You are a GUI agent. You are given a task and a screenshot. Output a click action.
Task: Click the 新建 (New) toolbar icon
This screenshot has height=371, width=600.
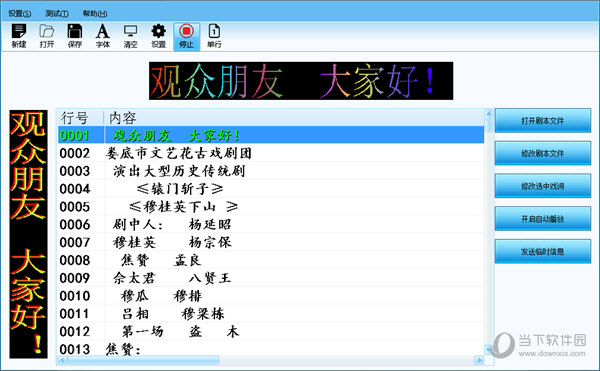[x=19, y=36]
